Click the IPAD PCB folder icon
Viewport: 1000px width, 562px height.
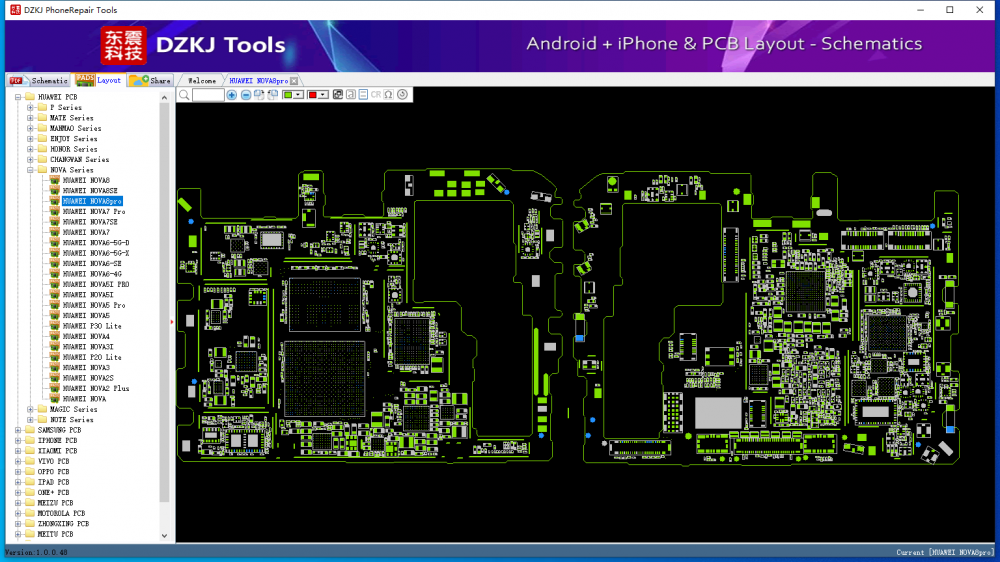point(30,482)
